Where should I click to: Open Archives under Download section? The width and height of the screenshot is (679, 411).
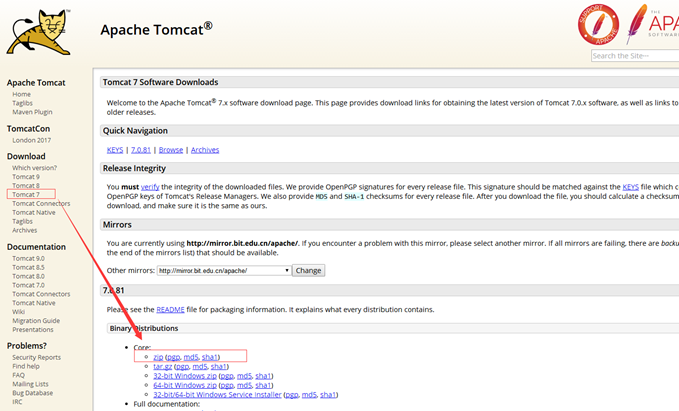(25, 230)
